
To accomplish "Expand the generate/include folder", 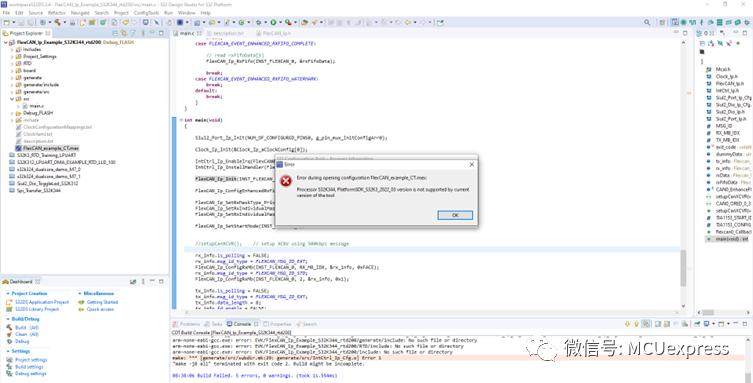I will click(12, 84).
